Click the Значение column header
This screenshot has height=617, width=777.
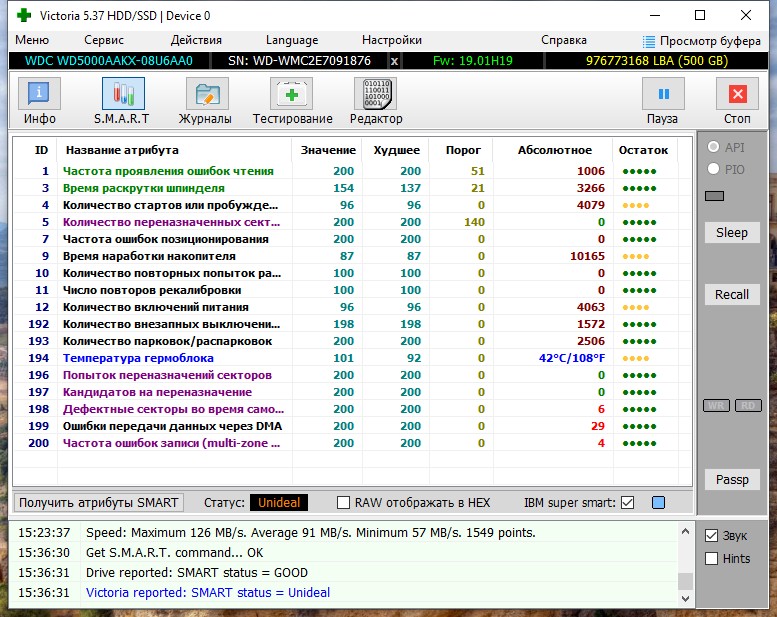(x=328, y=150)
